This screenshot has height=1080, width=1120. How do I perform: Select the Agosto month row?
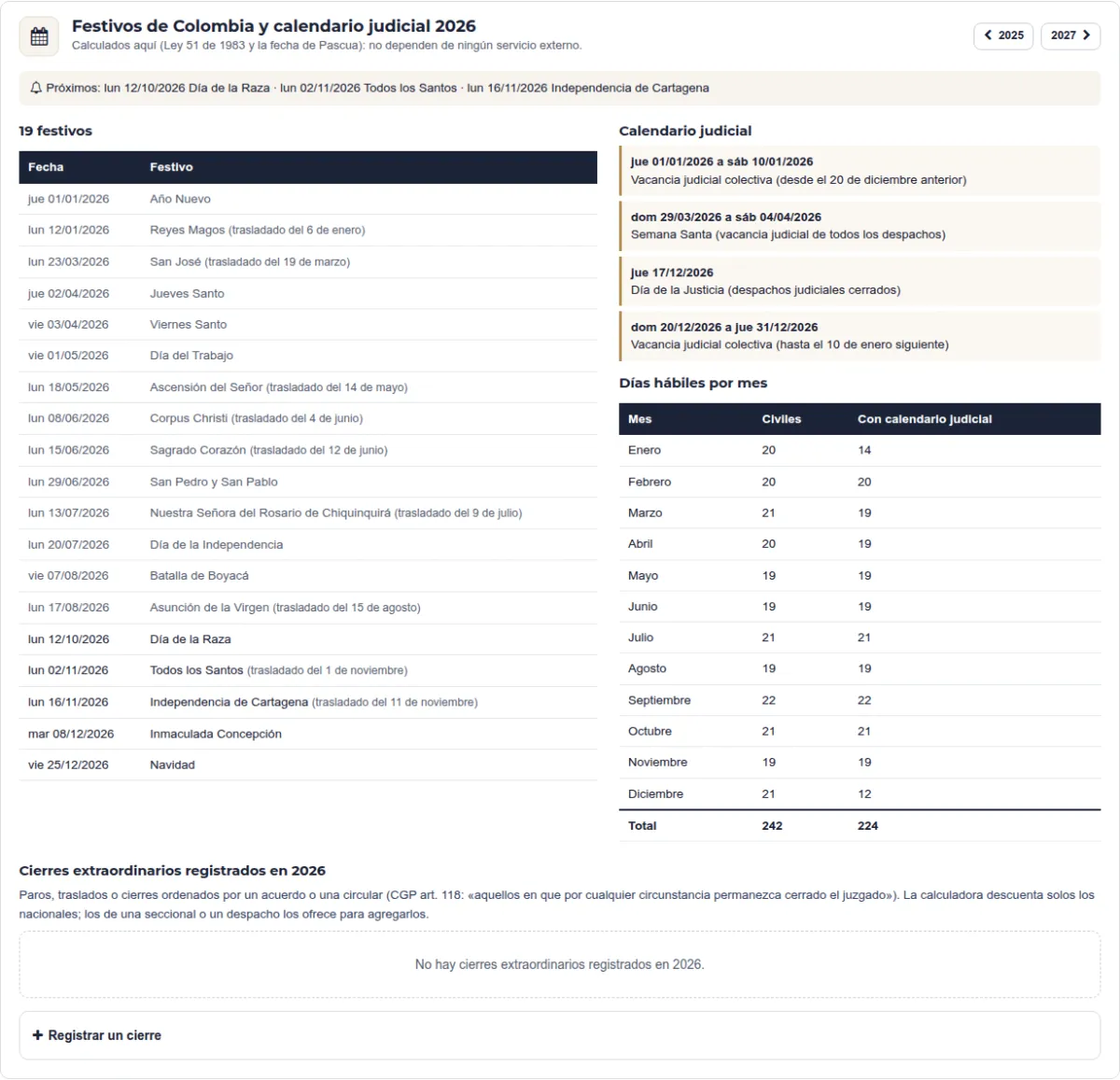pyautogui.click(x=860, y=668)
